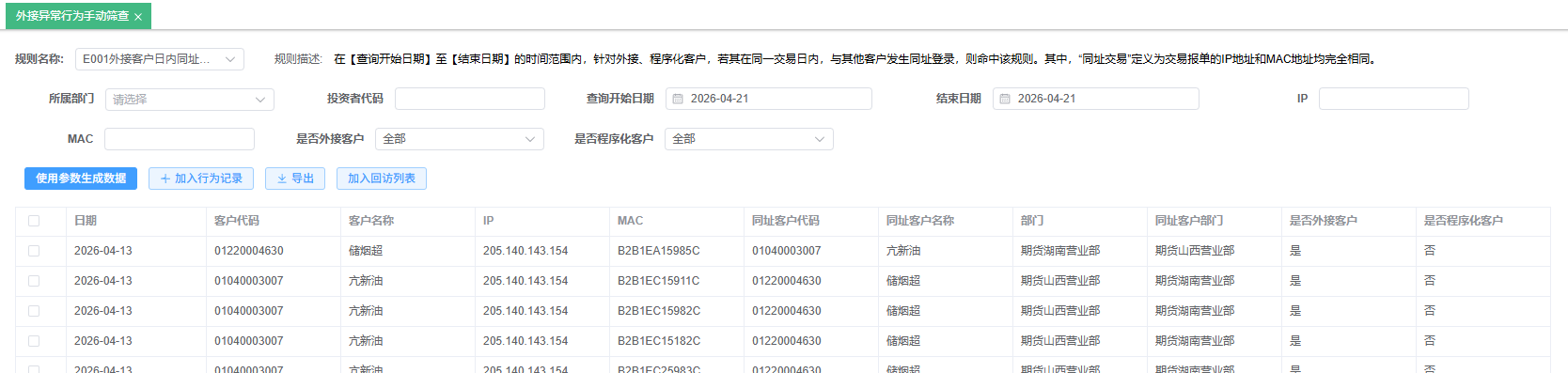Screen dimensions: 1568x373
Task: Focus the 投资者代码 input field
Action: click(470, 99)
